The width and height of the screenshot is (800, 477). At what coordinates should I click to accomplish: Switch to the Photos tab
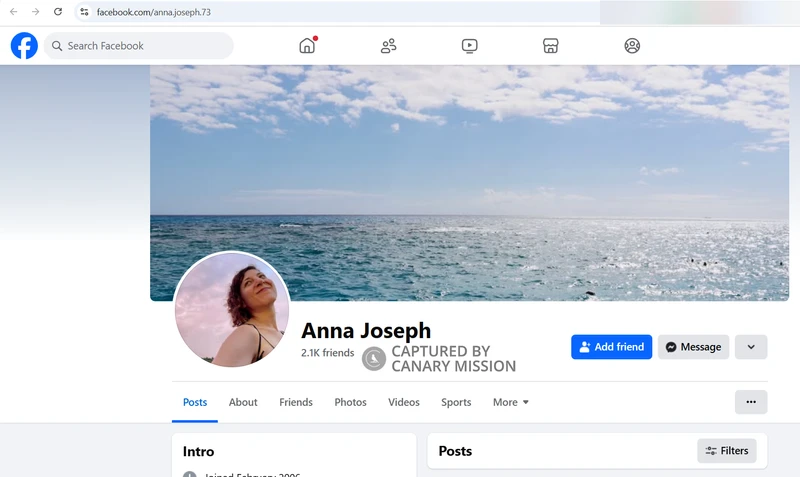[351, 403]
